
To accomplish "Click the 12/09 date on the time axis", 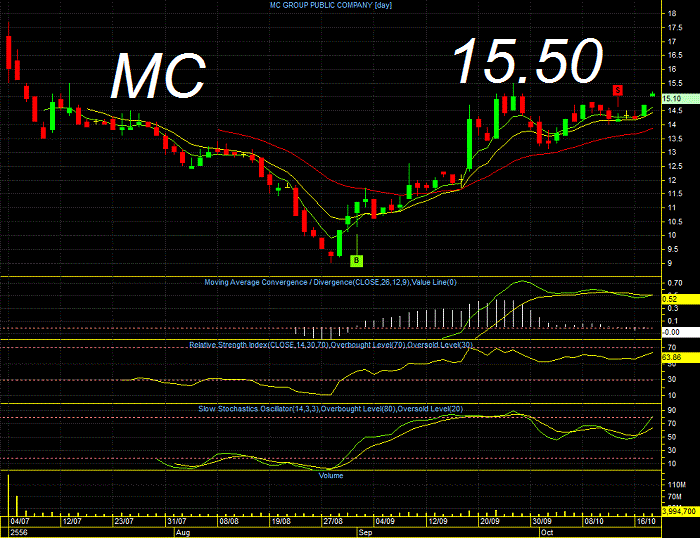I will pos(438,521).
